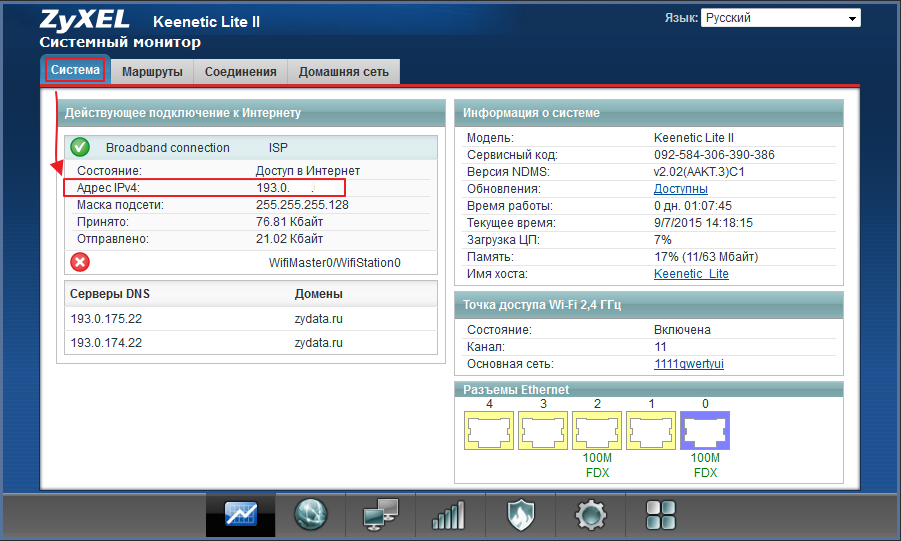This screenshot has height=541, width=901.
Task: Open the Keenetic_Lite host name link
Action: [x=691, y=274]
